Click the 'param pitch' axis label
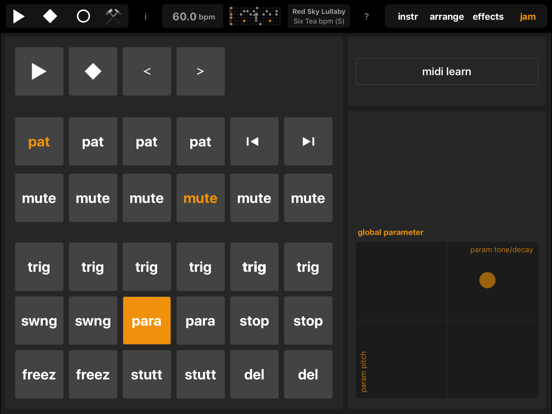Viewport: 552px width, 414px height. 364,372
